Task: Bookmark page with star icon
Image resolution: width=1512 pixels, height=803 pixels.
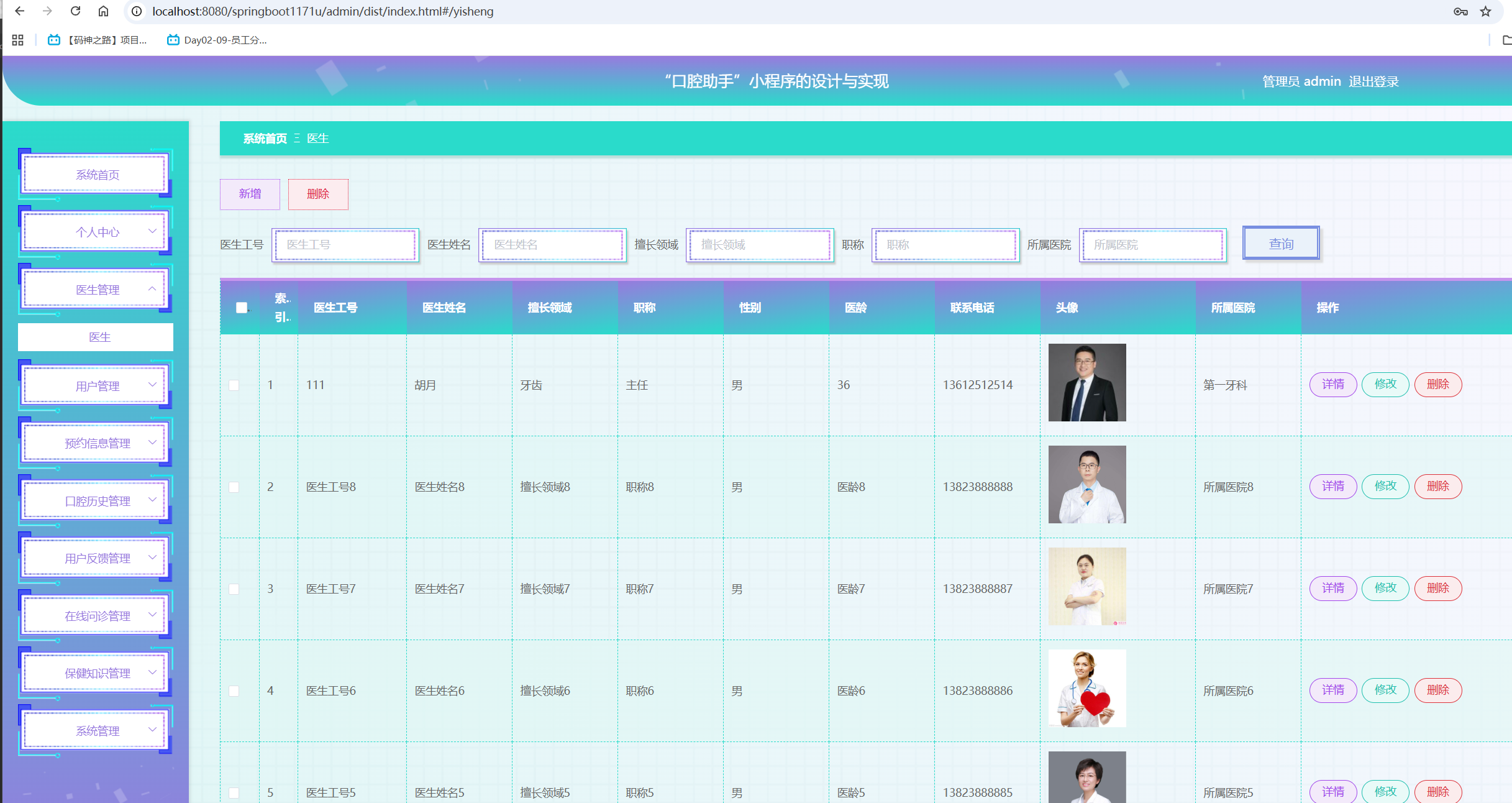Action: point(1485,11)
